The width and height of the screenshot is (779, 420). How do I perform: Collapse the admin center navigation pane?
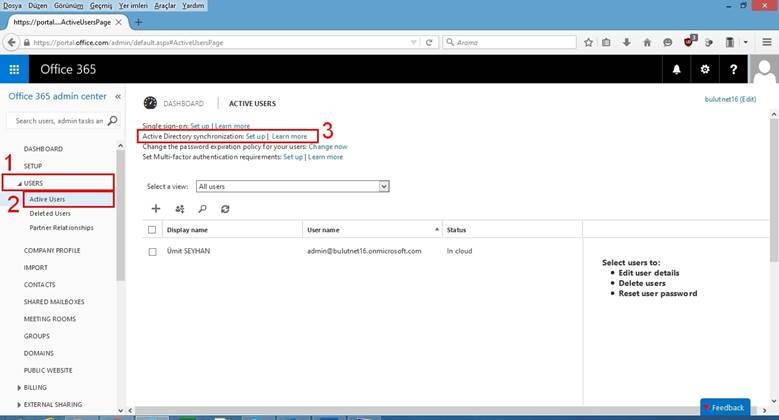[118, 96]
